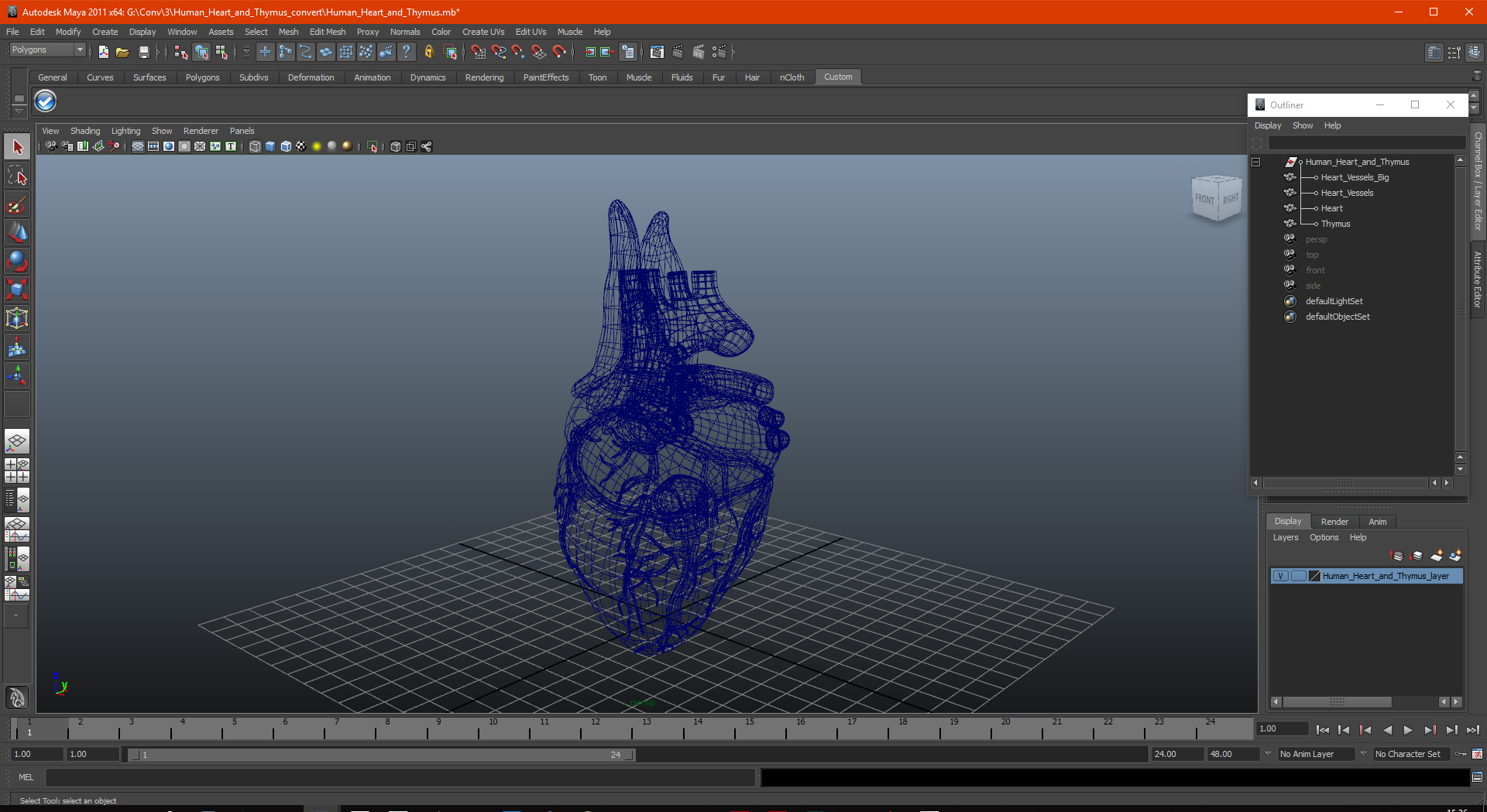Activate the Move tool cone icon
The height and width of the screenshot is (812, 1487).
click(x=17, y=232)
